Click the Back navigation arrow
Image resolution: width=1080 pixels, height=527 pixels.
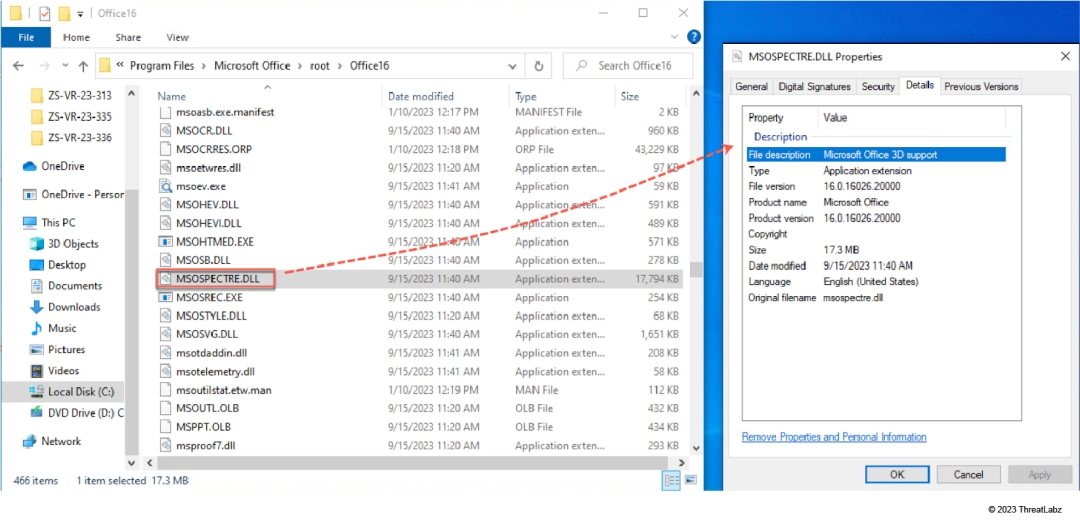pos(18,66)
